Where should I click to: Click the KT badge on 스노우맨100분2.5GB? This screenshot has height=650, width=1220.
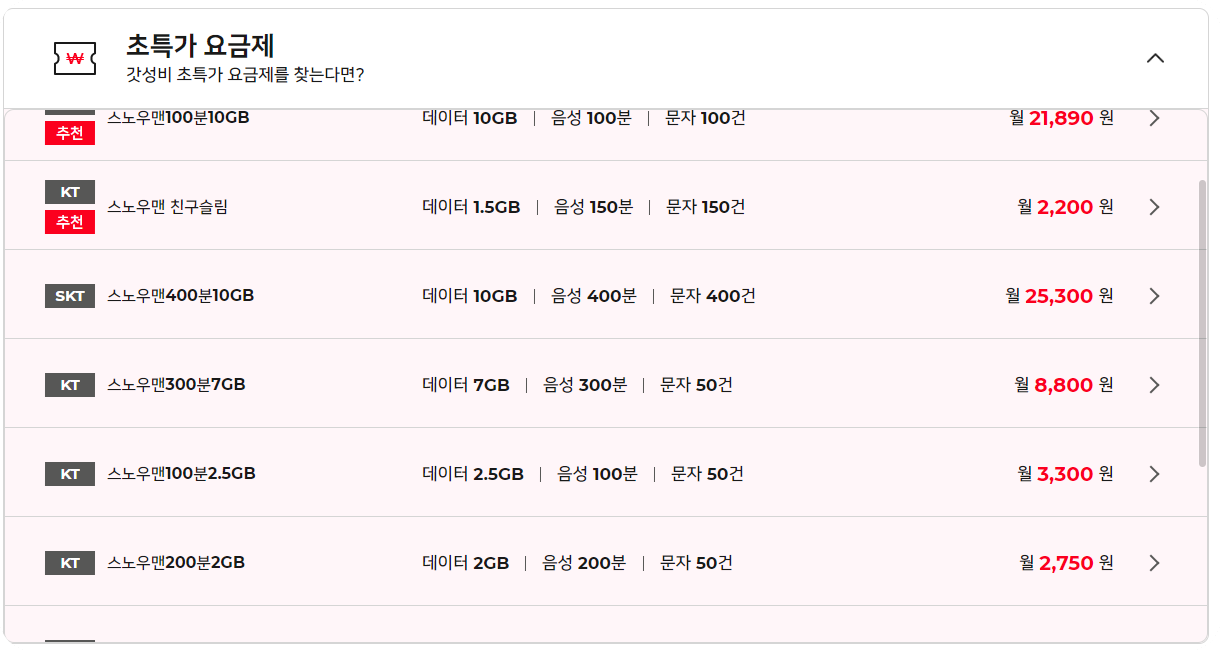coord(69,473)
